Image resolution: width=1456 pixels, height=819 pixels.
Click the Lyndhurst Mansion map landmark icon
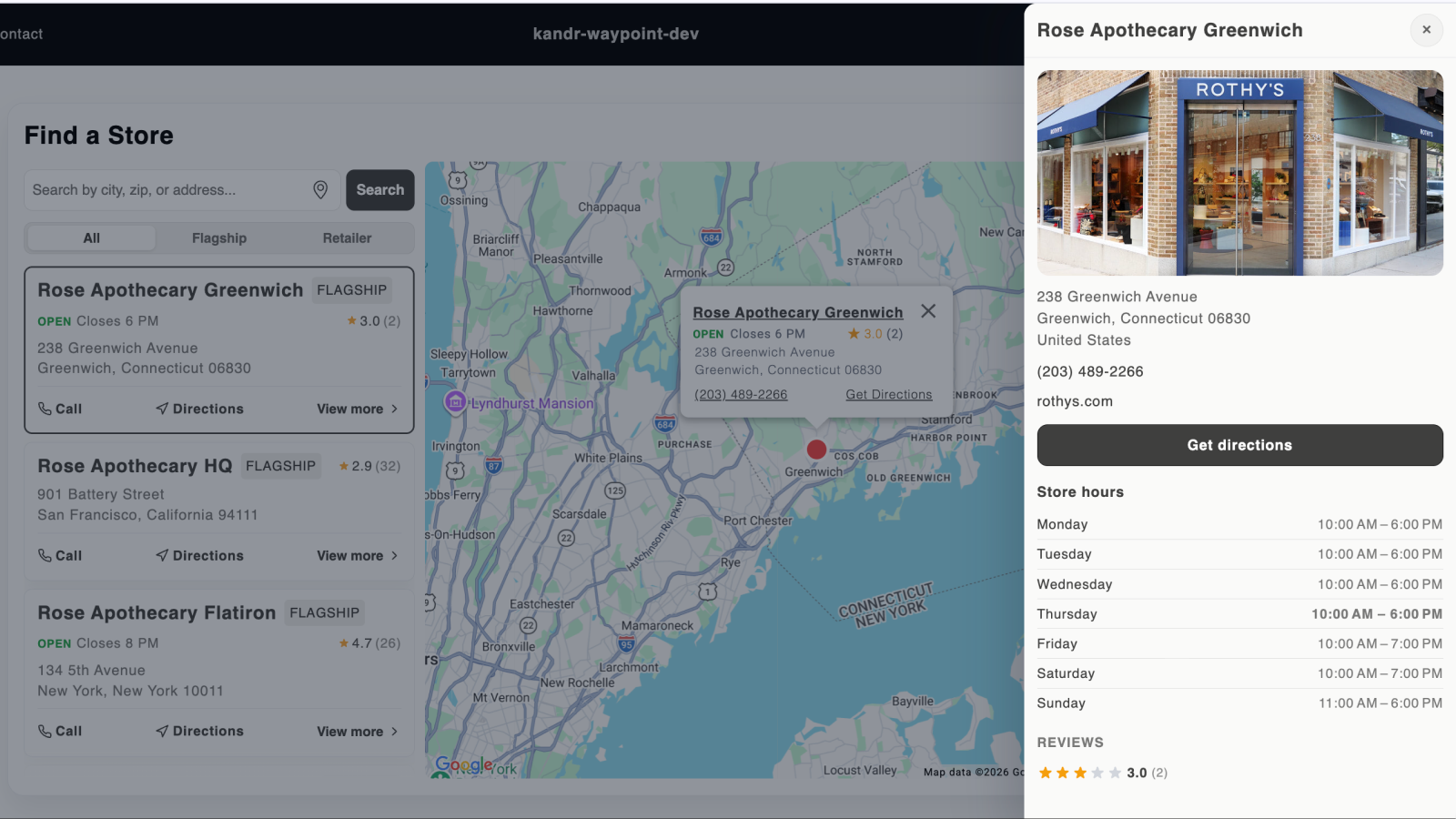455,401
